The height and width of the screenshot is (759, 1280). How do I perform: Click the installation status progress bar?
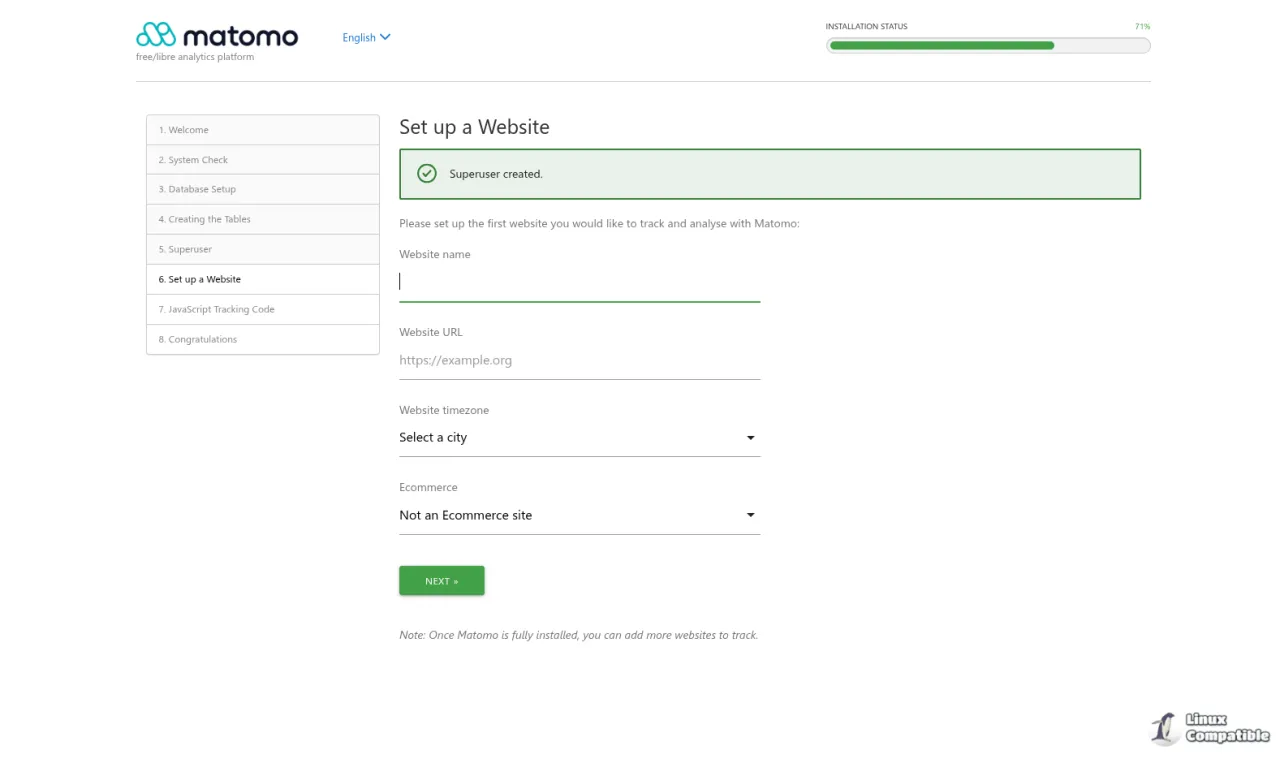tap(988, 45)
